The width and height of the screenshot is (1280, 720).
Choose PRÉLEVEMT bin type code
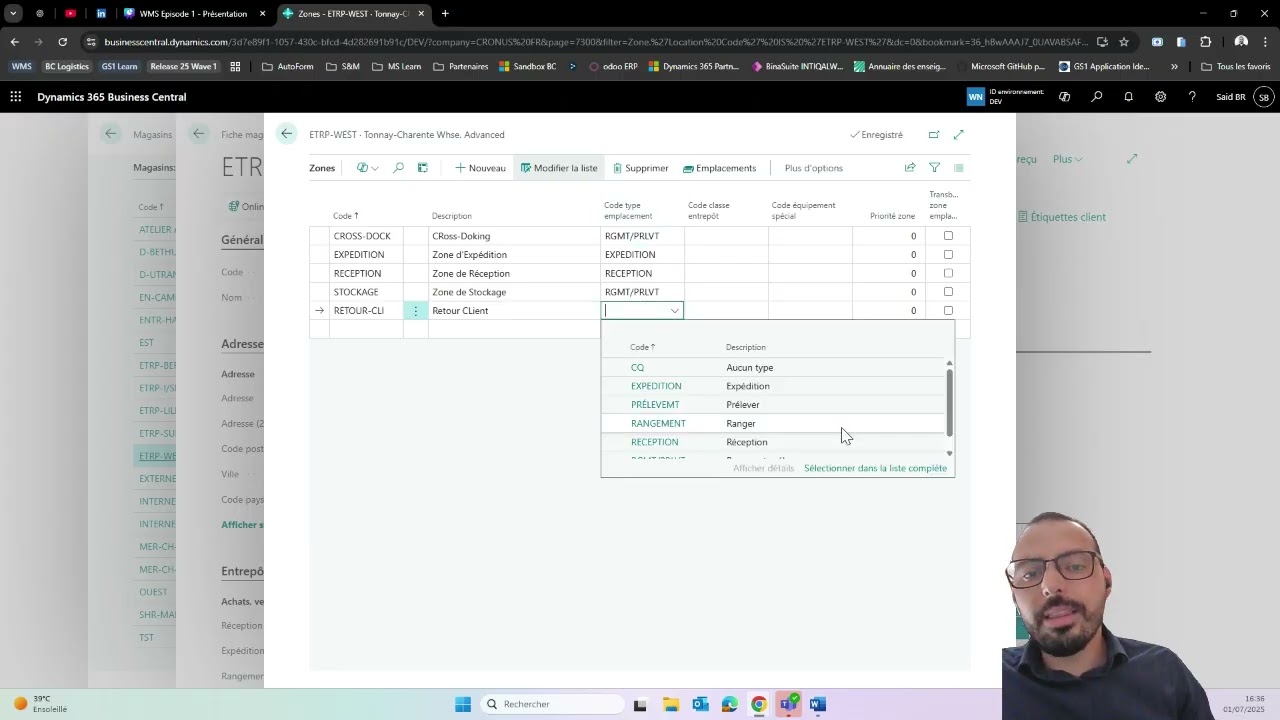(655, 405)
